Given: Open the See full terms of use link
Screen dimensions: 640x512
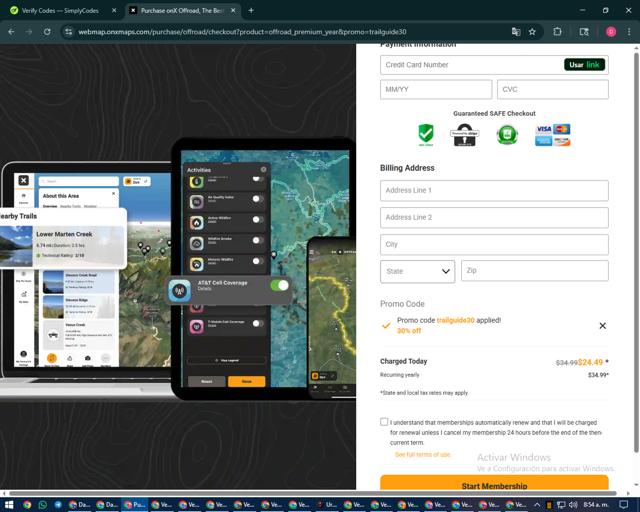Looking at the screenshot, I should [x=422, y=454].
